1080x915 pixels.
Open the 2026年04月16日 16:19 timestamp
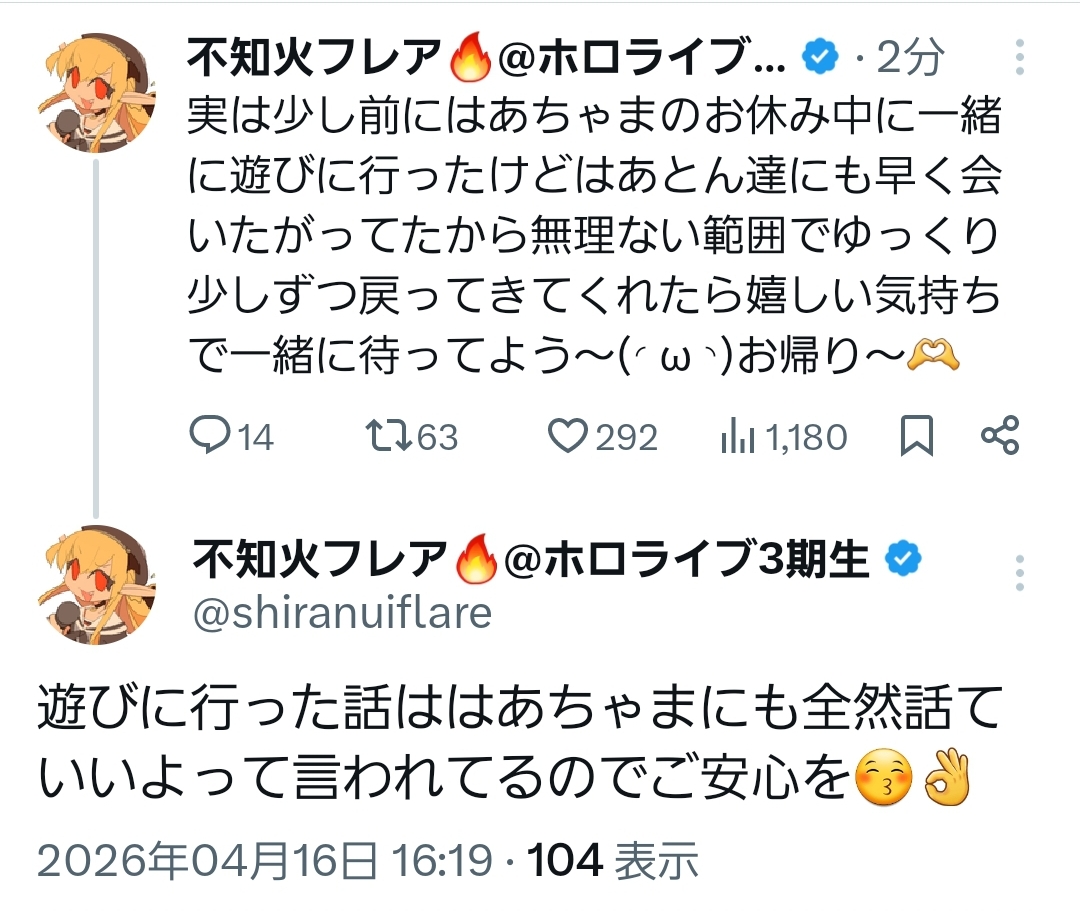(x=266, y=860)
